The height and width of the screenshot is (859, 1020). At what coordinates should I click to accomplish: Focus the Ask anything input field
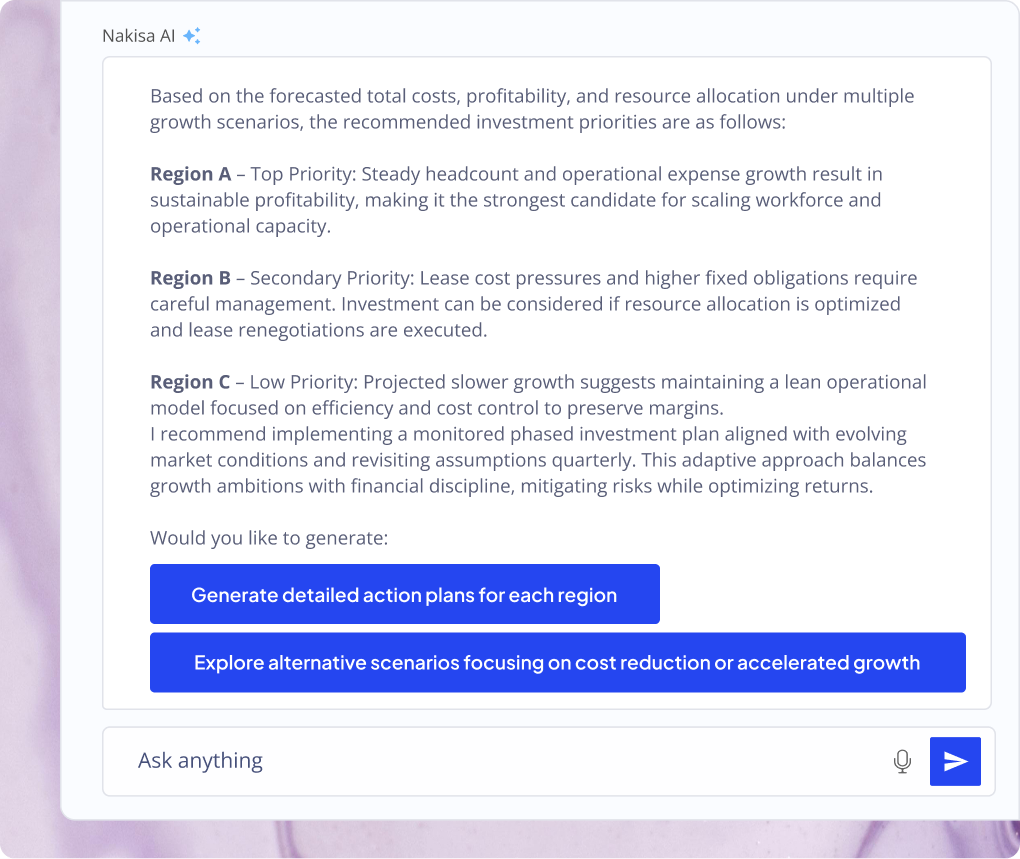click(500, 761)
